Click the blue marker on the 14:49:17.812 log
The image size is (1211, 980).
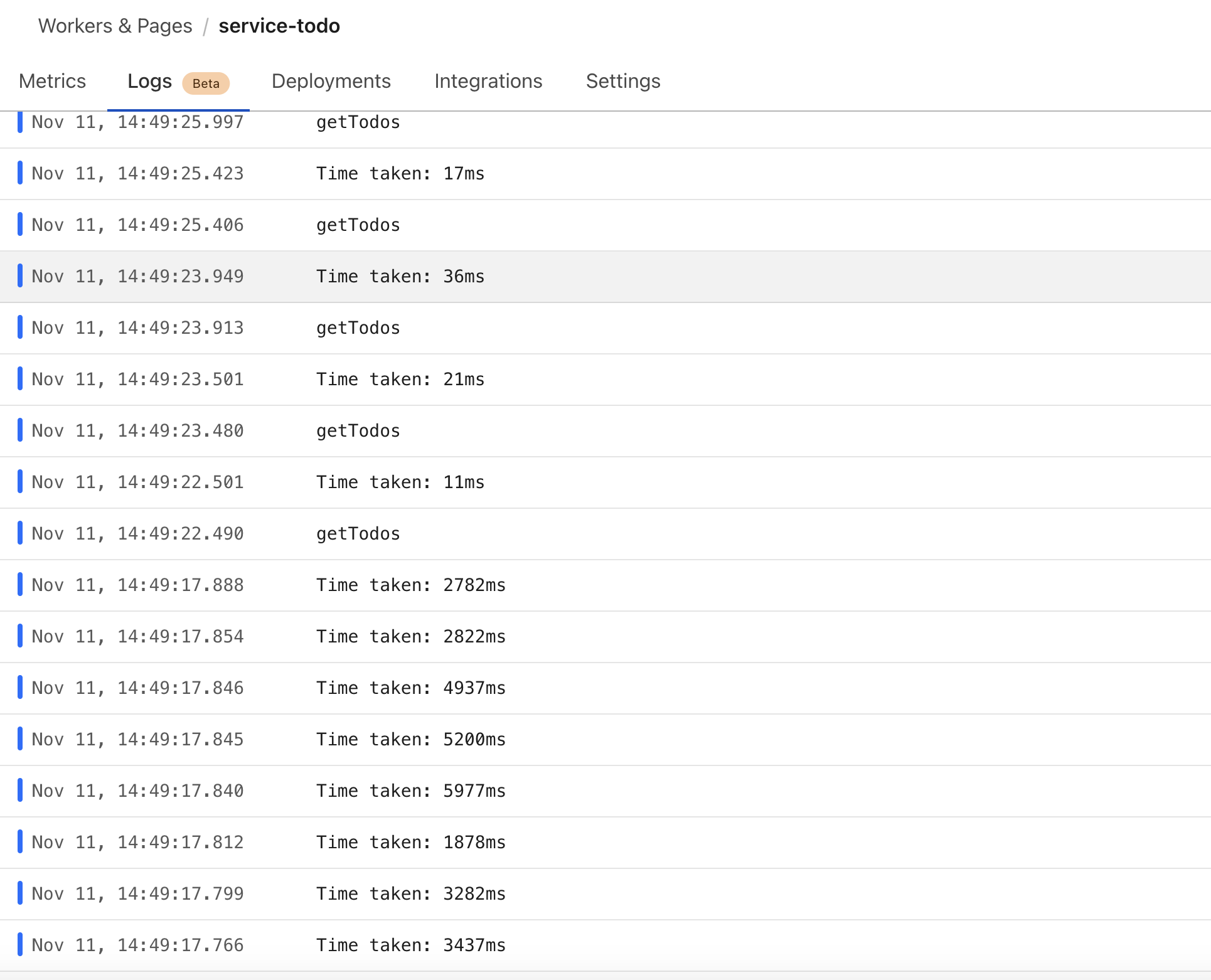[x=20, y=842]
